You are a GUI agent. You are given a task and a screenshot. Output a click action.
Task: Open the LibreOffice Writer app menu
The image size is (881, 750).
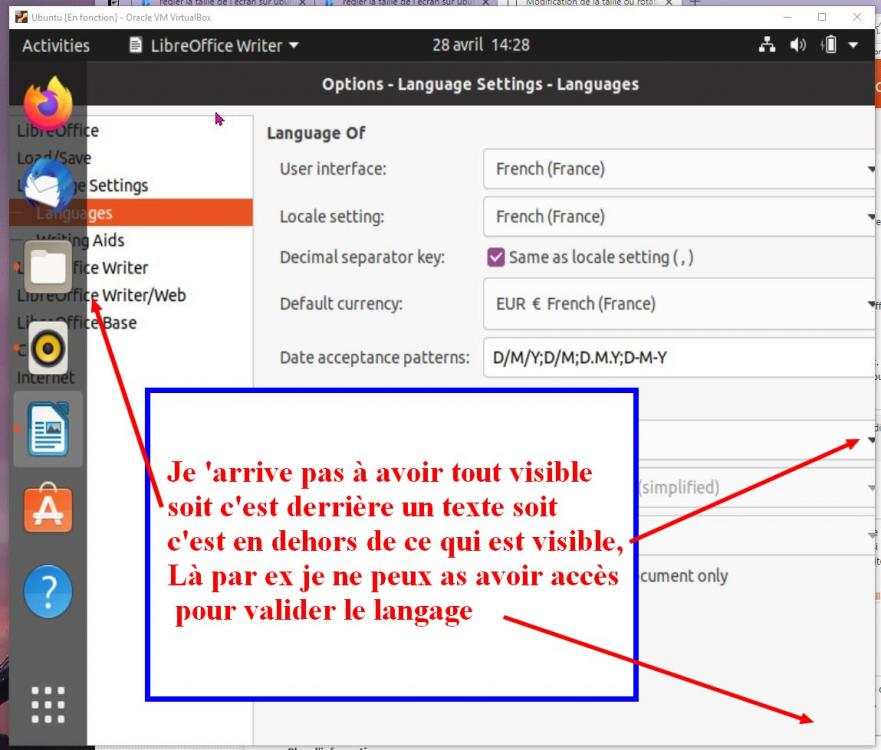point(214,46)
